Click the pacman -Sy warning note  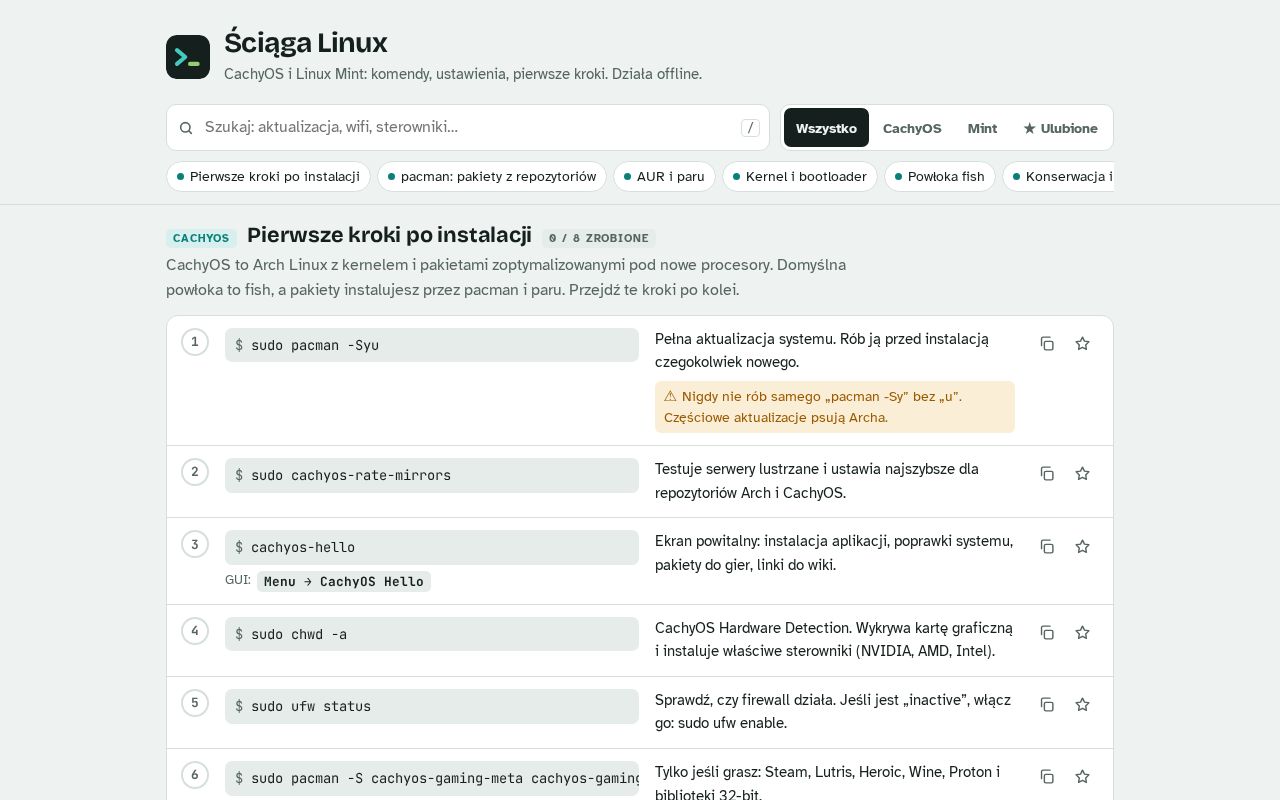coord(835,407)
